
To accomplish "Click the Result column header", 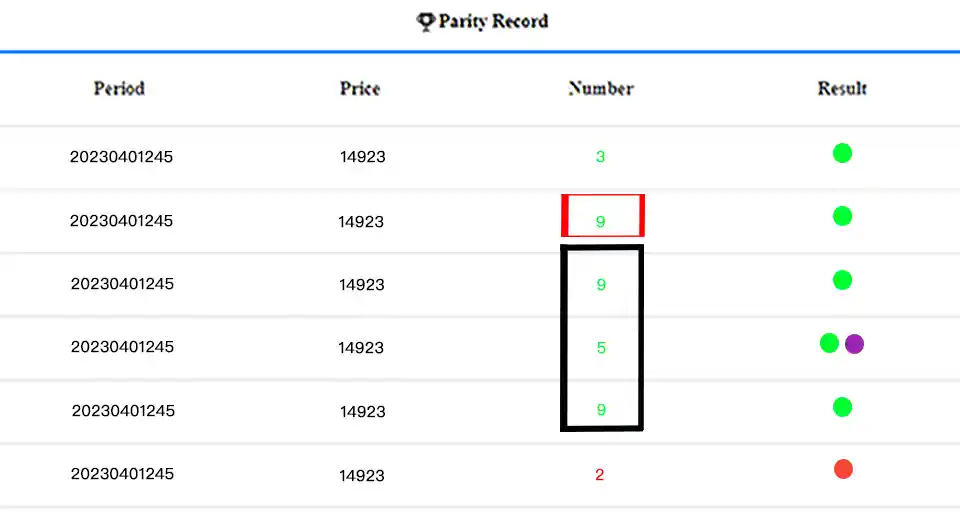I will (x=842, y=88).
